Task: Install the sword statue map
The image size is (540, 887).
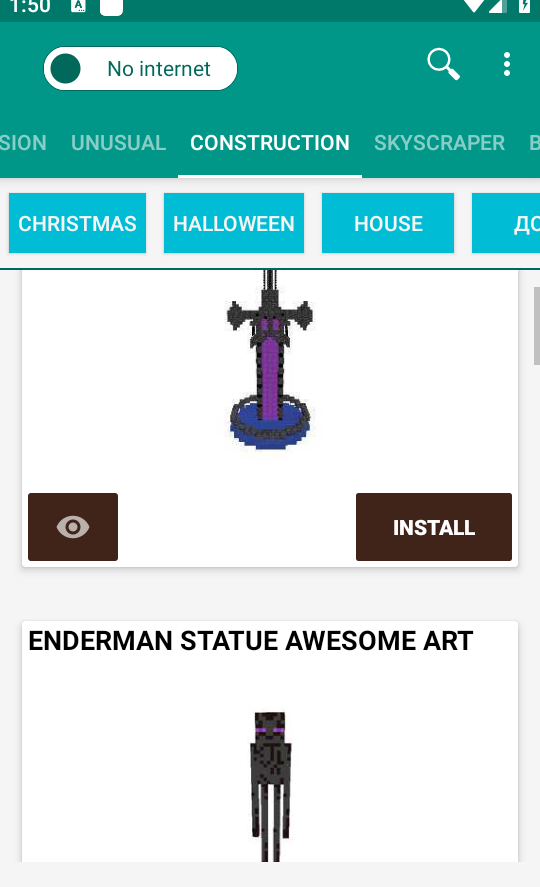Action: (x=434, y=527)
